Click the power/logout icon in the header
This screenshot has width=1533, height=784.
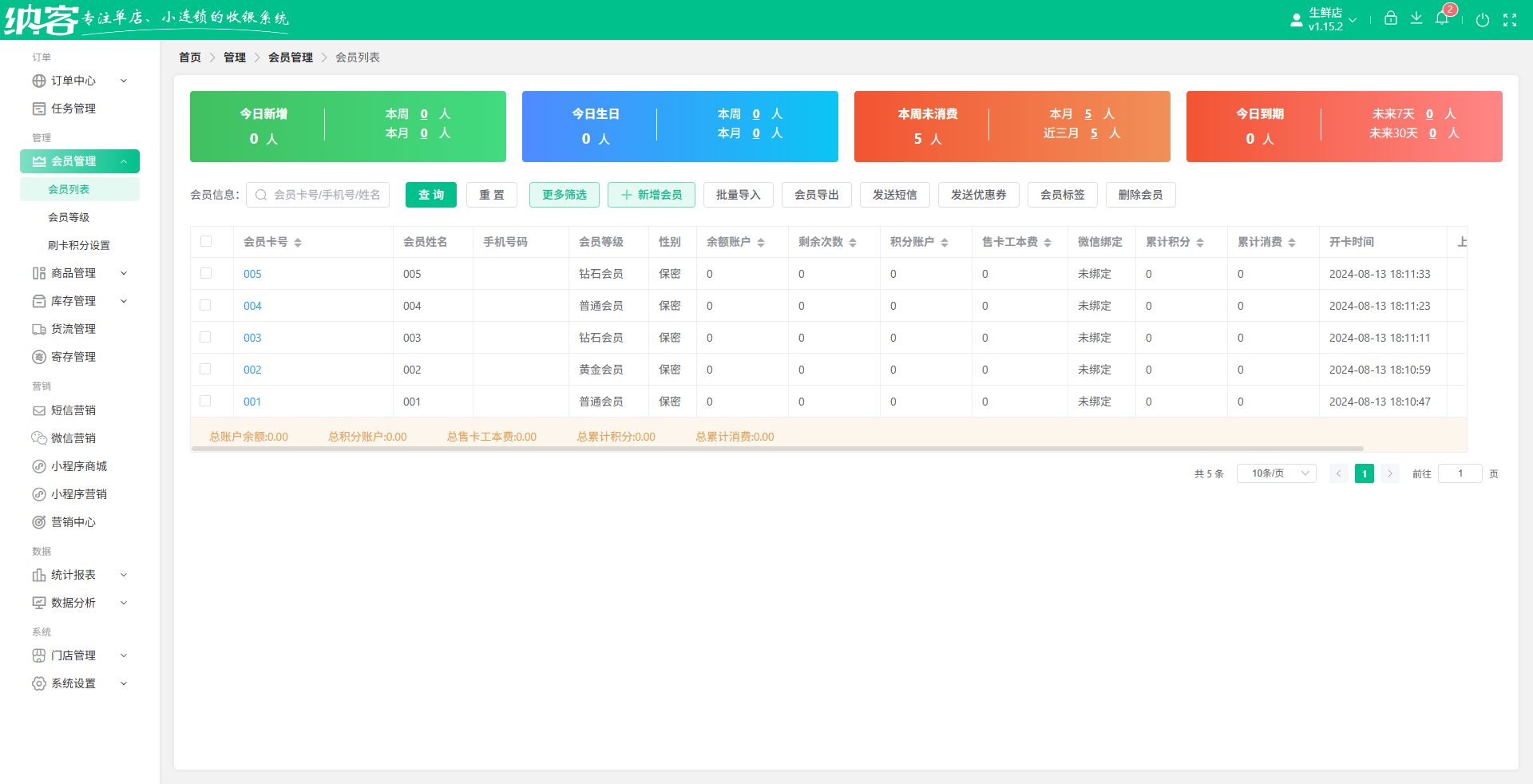(1483, 20)
